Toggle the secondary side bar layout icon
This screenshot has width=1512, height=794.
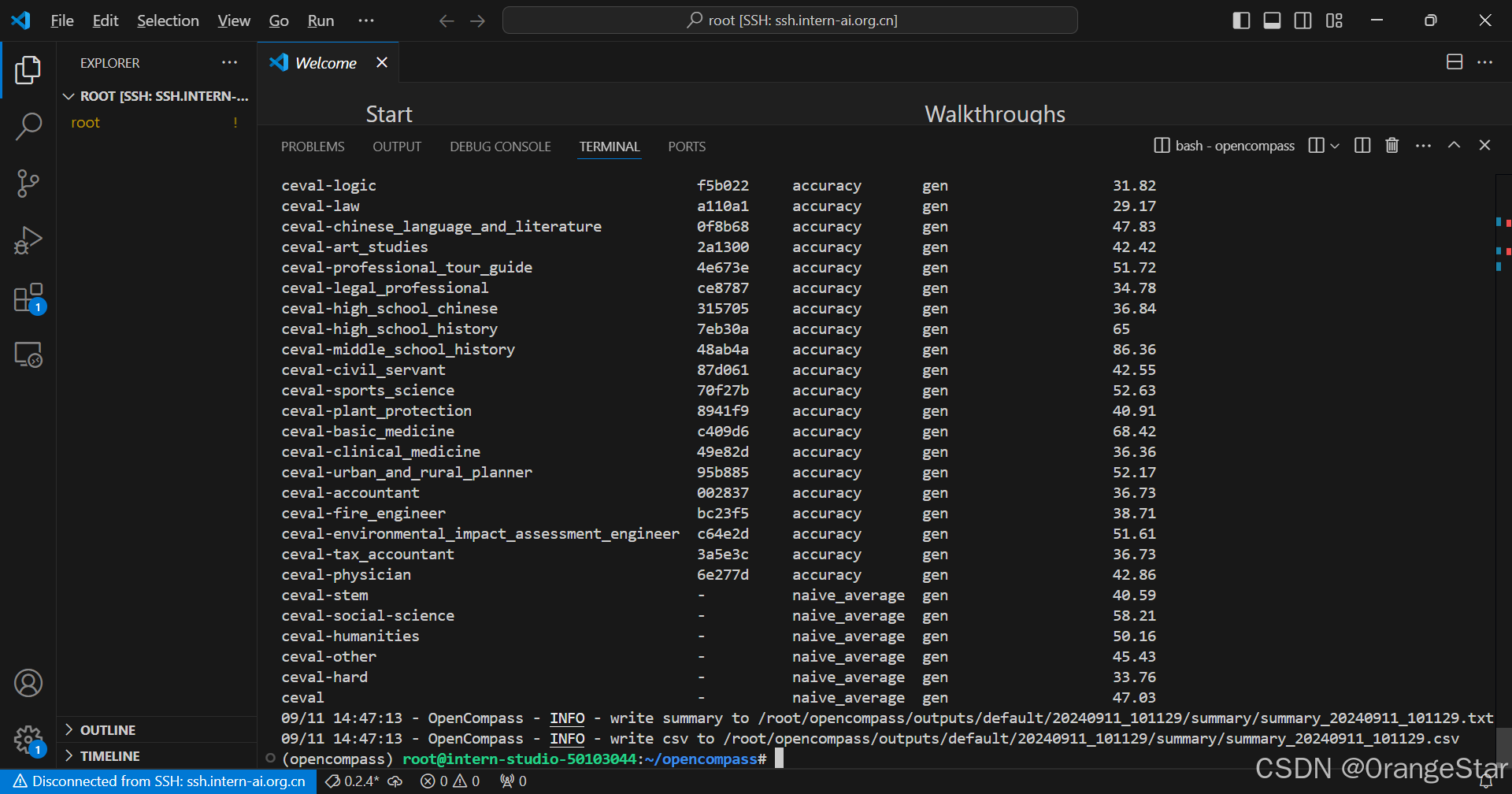1303,20
